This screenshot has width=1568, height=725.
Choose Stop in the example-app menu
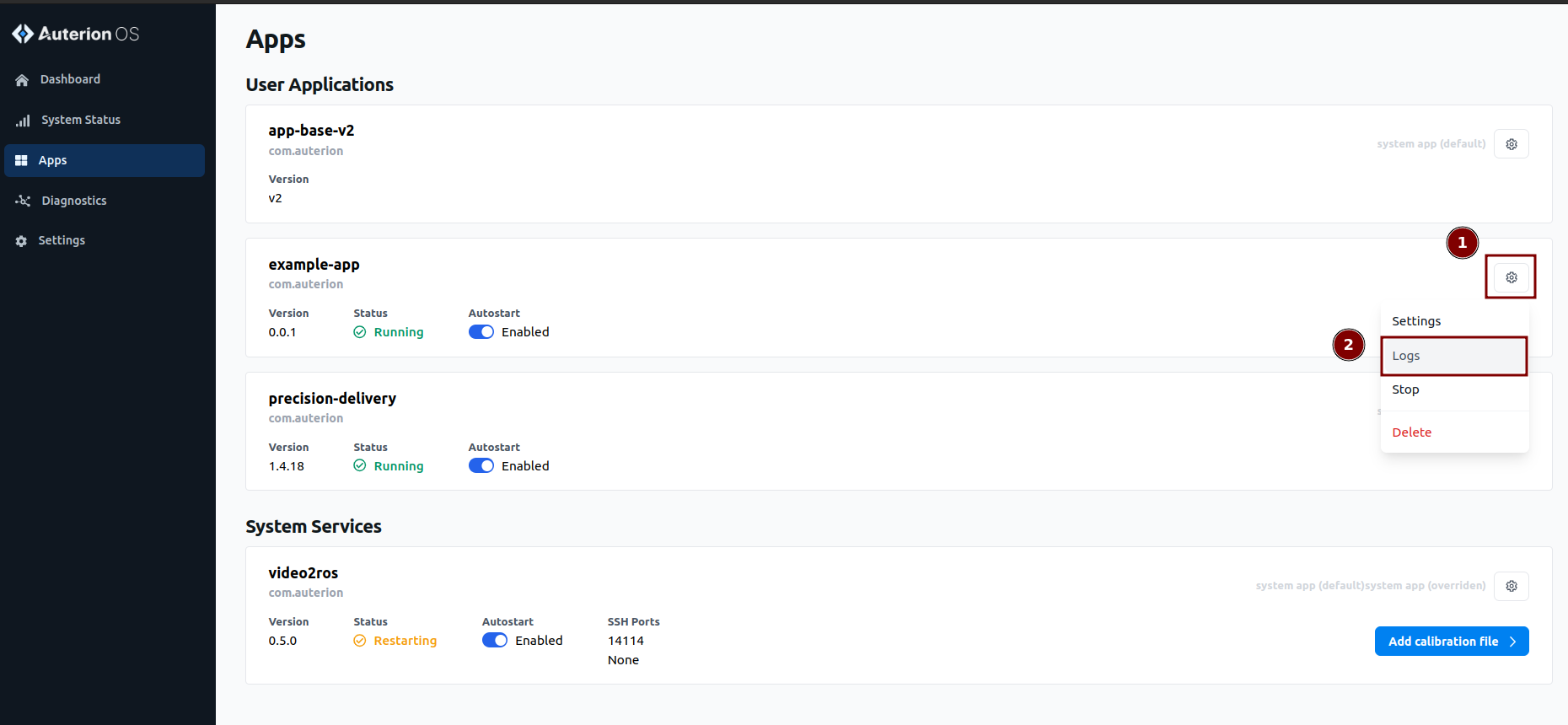(1405, 389)
